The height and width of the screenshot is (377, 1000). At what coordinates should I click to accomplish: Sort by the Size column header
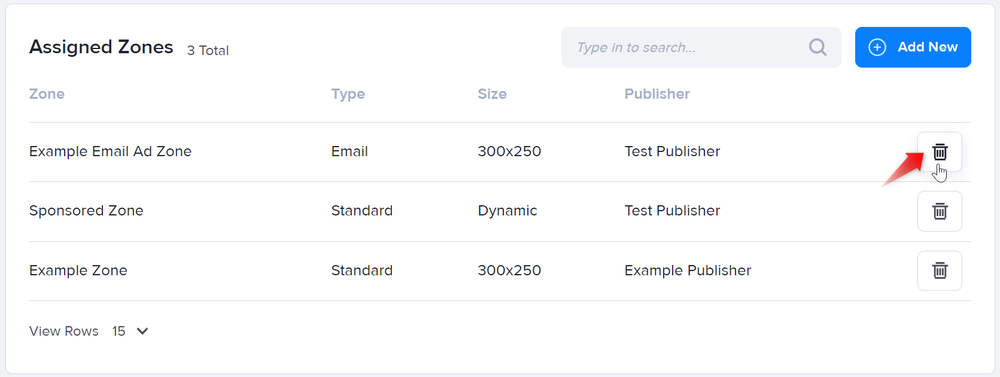pyautogui.click(x=492, y=94)
